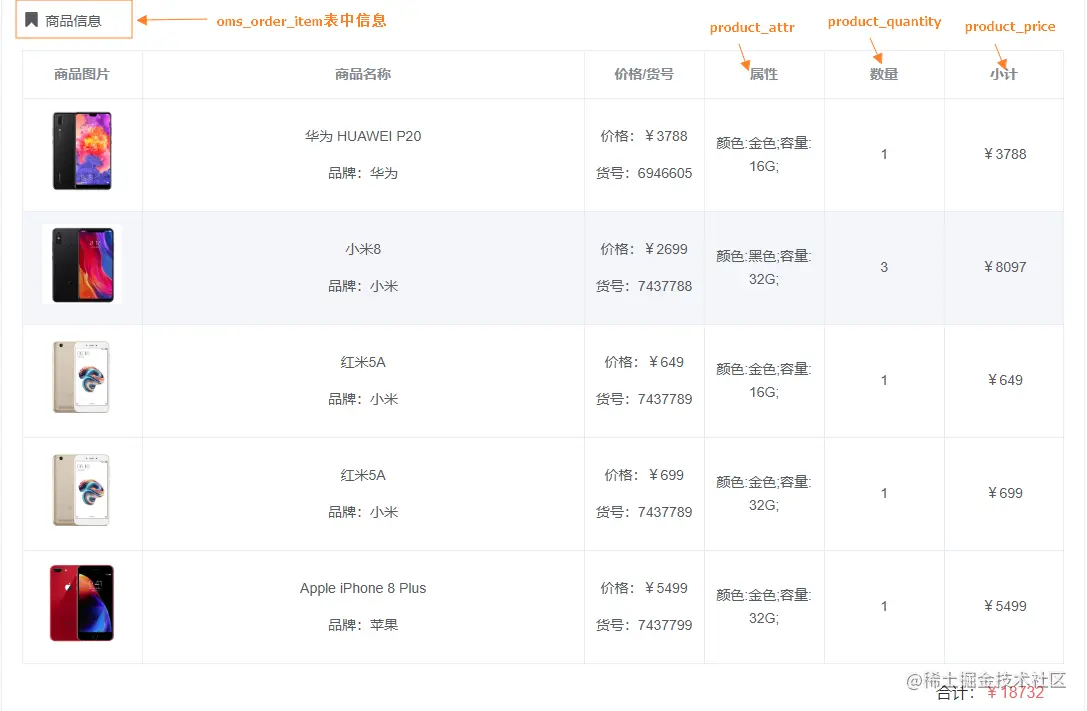Click the quantity 1 for Huawei P20

pyautogui.click(x=884, y=155)
